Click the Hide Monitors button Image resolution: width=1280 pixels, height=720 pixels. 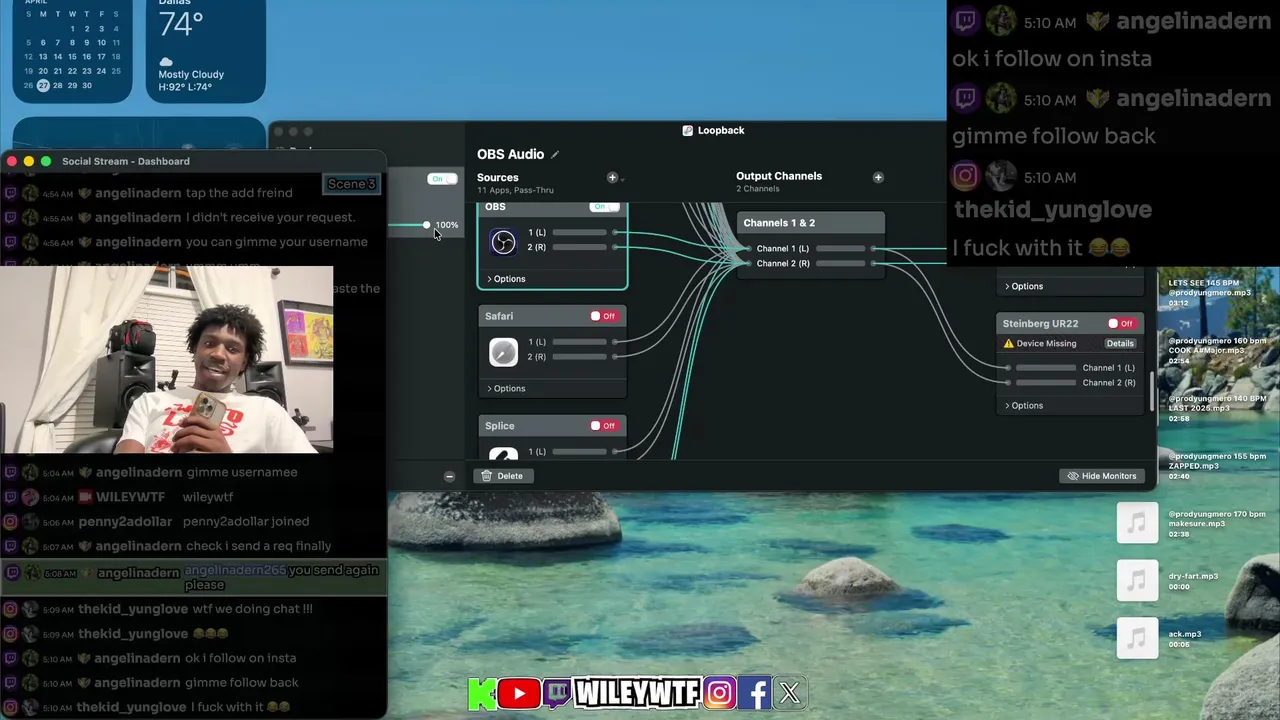pos(1102,476)
